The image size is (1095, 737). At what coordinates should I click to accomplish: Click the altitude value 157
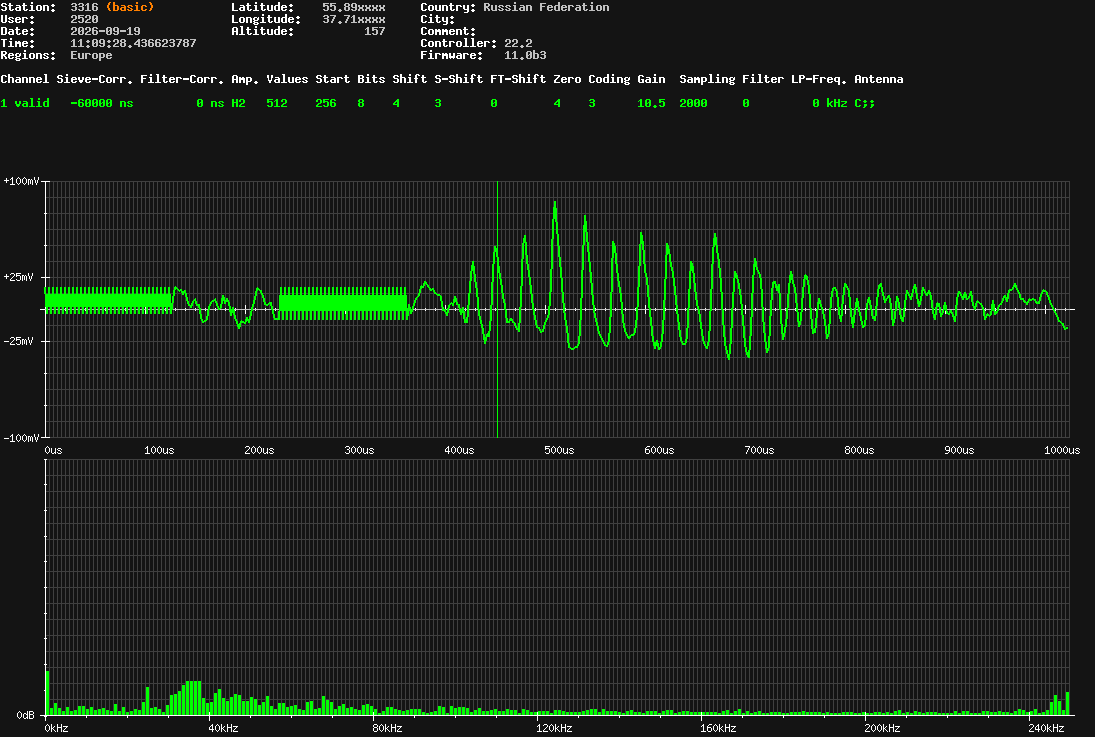coord(374,31)
